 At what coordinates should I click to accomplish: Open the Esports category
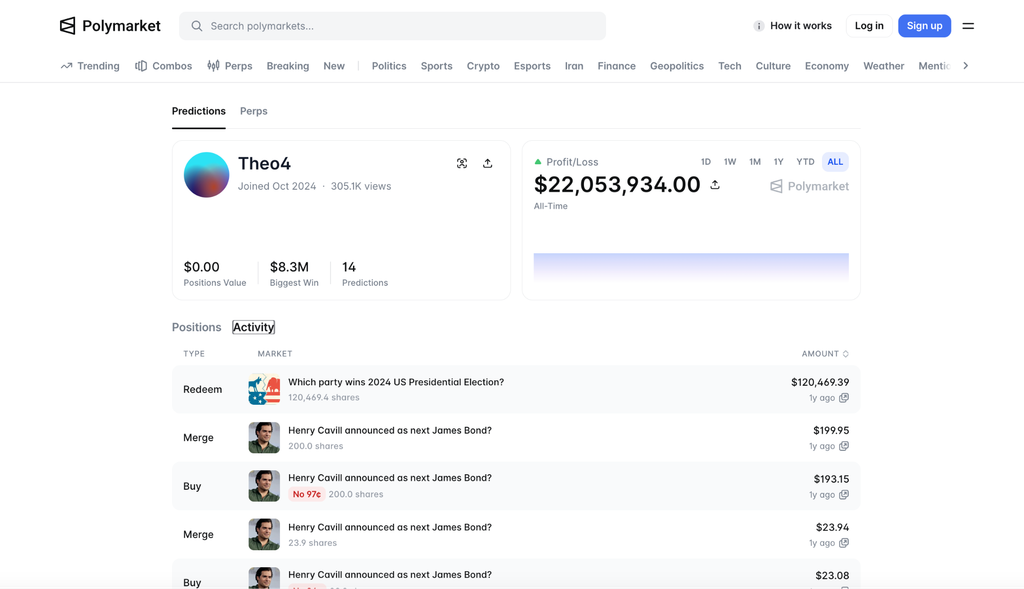[x=532, y=66]
